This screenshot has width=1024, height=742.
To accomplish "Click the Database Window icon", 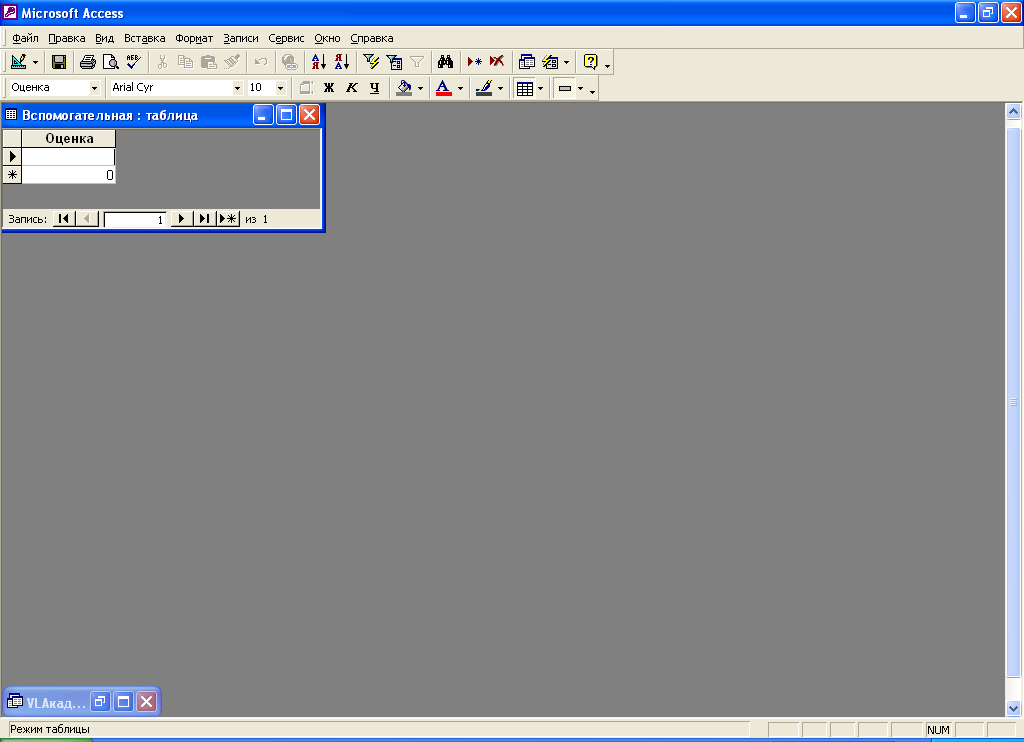I will pos(526,62).
